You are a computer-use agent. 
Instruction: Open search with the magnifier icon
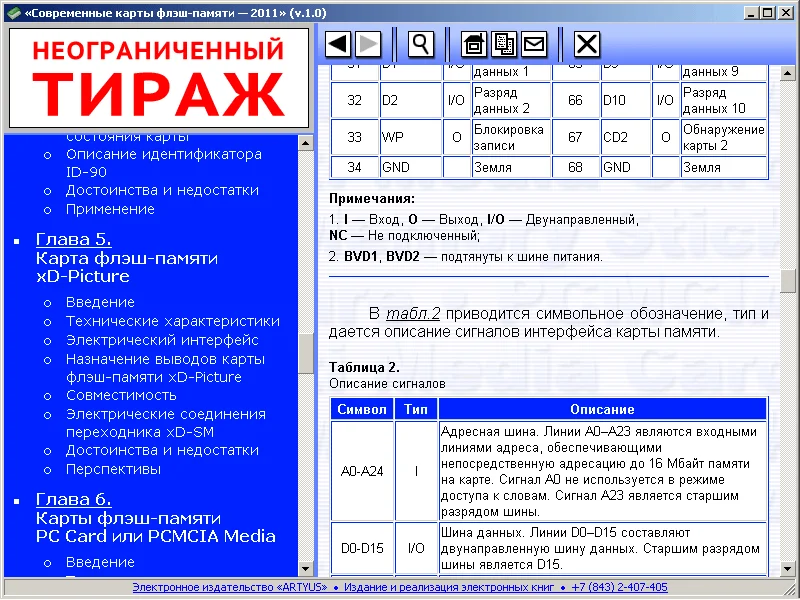pos(421,44)
